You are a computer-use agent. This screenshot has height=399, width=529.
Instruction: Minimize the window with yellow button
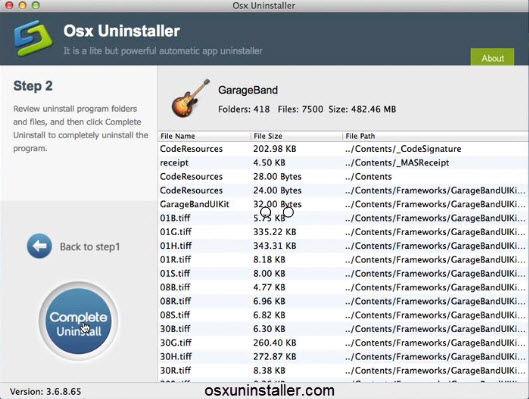[x=22, y=5]
